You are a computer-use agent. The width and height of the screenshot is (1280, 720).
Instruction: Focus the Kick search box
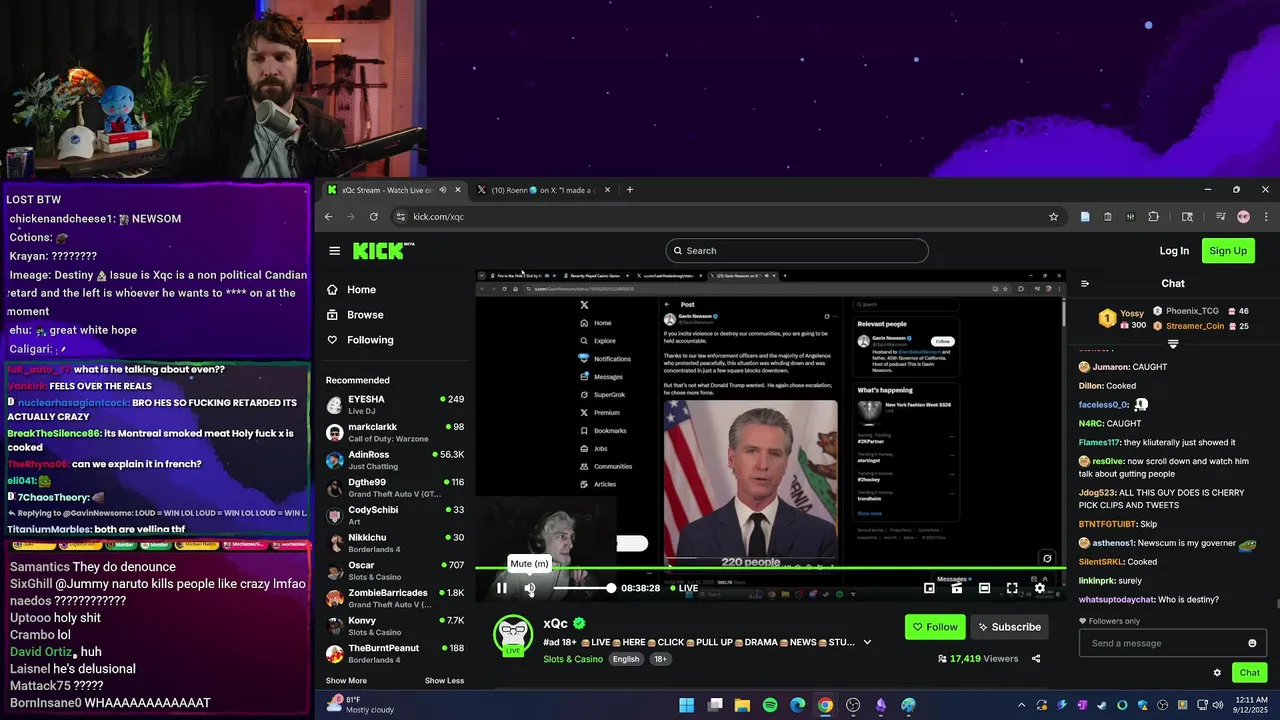797,251
